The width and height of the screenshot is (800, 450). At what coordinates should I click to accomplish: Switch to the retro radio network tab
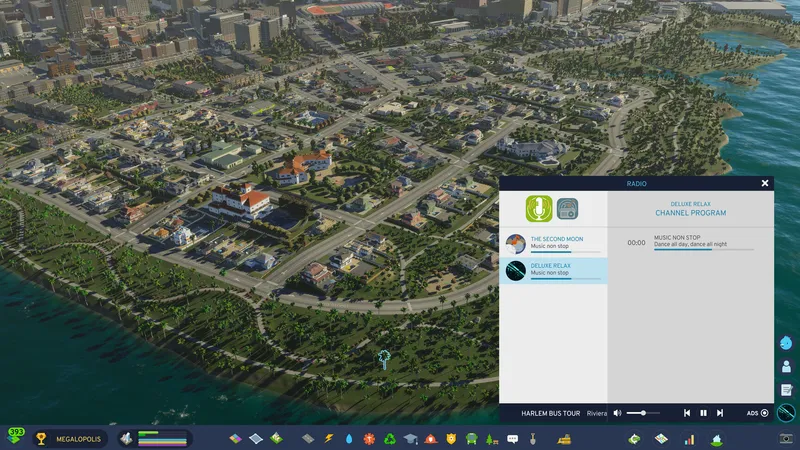[568, 208]
